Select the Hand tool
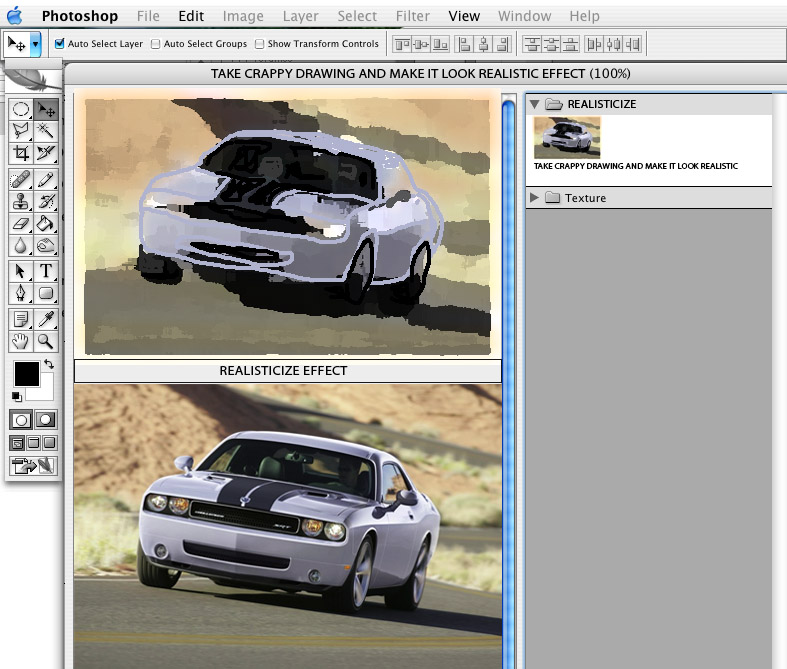This screenshot has width=787, height=669. (x=21, y=341)
